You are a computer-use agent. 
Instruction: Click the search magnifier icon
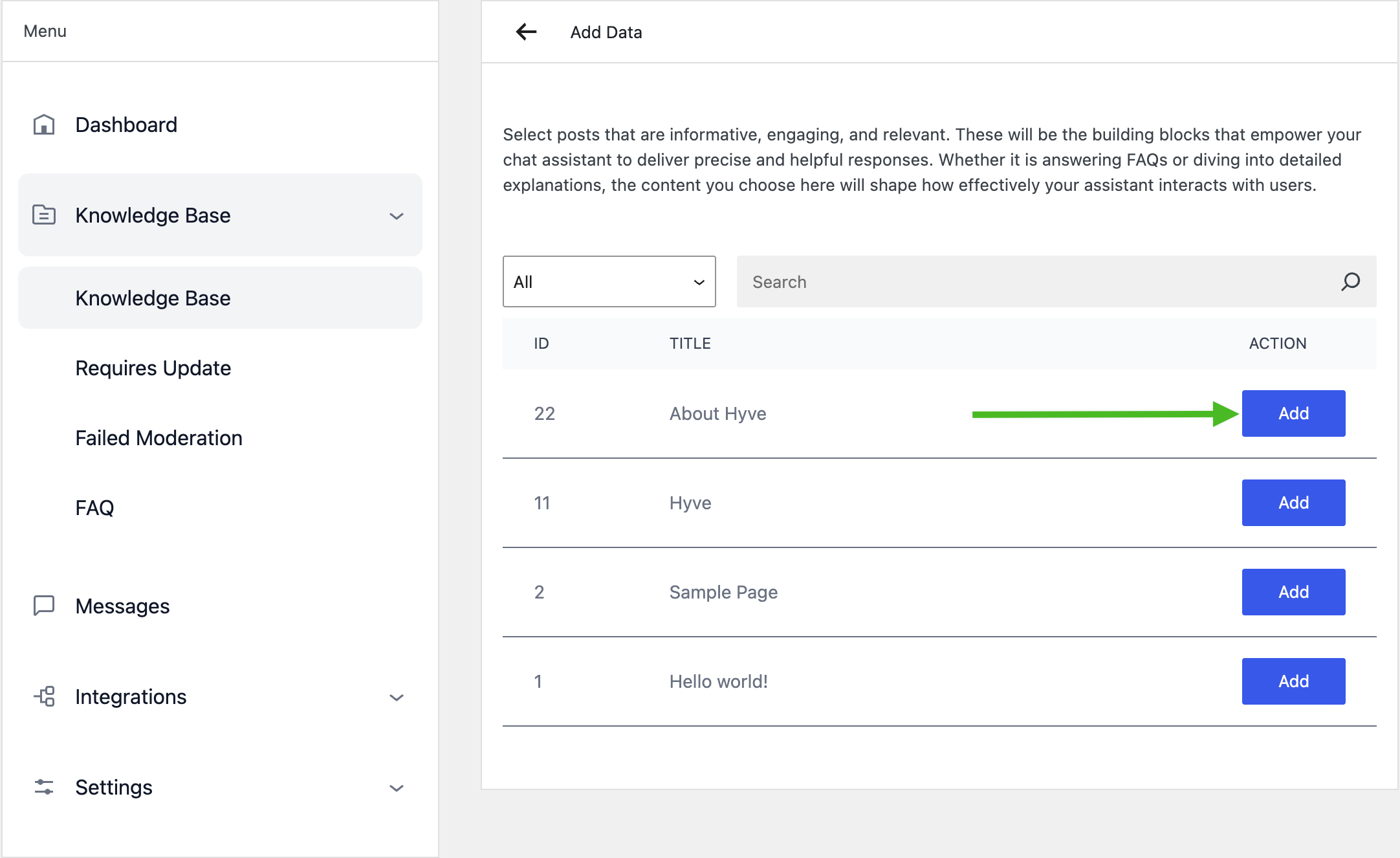pyautogui.click(x=1350, y=281)
